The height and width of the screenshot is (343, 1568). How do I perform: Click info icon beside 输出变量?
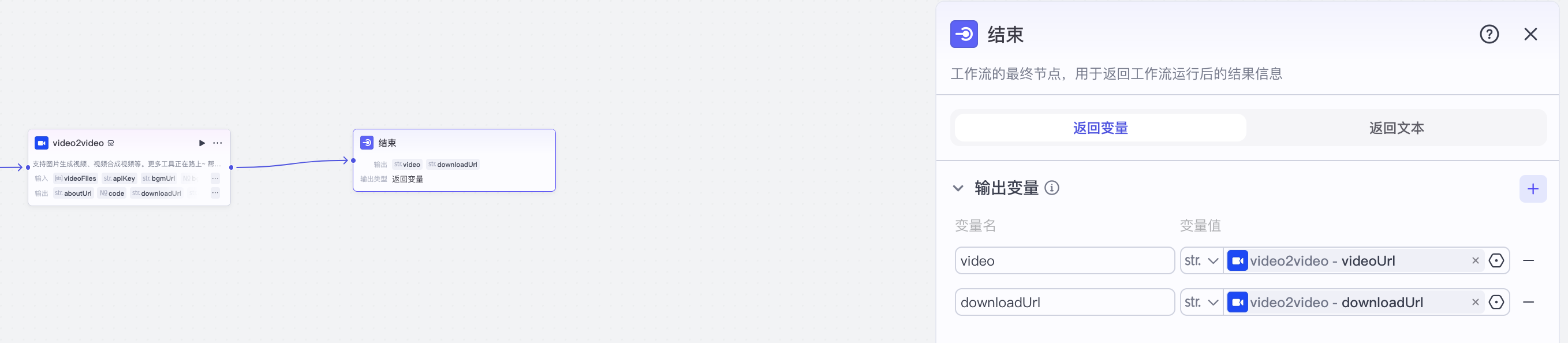tap(1052, 188)
